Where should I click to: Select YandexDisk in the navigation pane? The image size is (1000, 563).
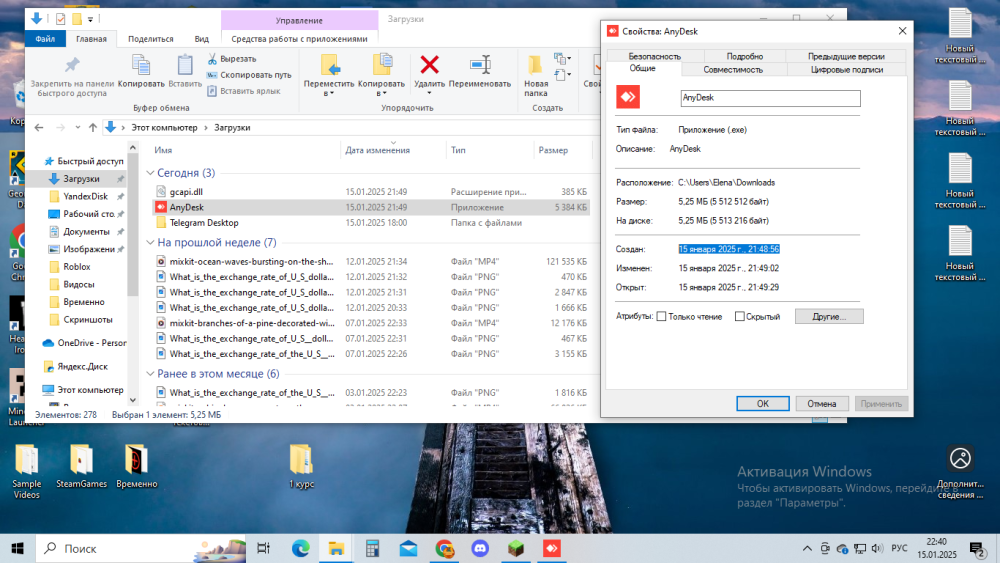[x=85, y=196]
